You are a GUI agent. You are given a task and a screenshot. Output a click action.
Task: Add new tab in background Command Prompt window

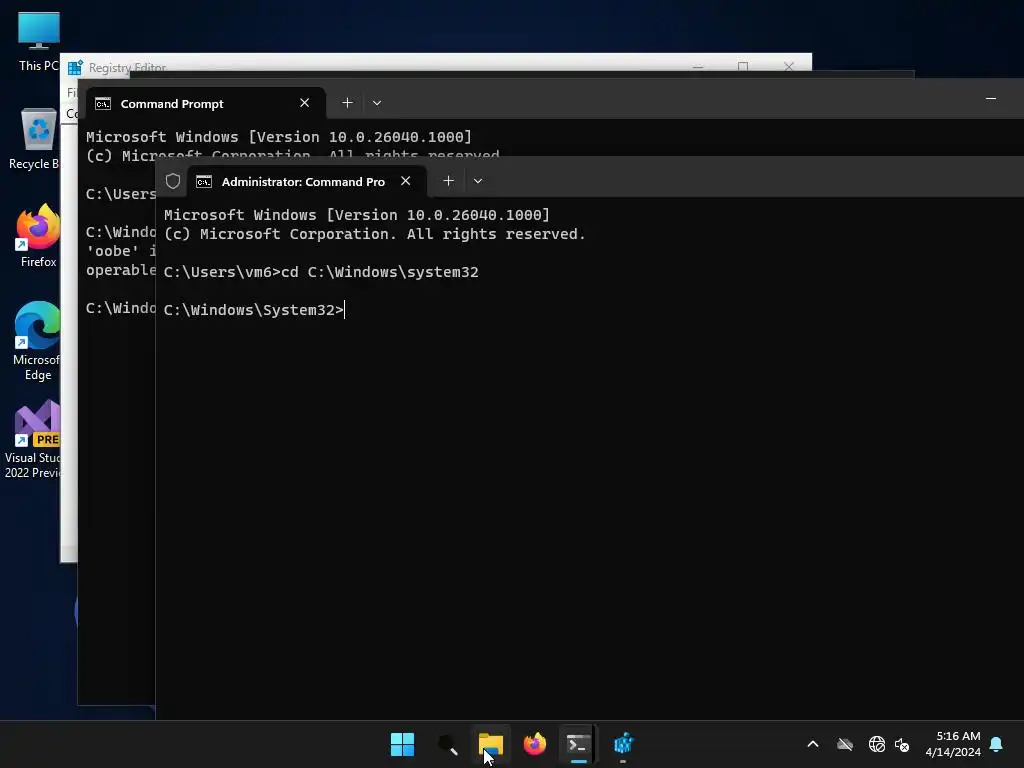347,103
